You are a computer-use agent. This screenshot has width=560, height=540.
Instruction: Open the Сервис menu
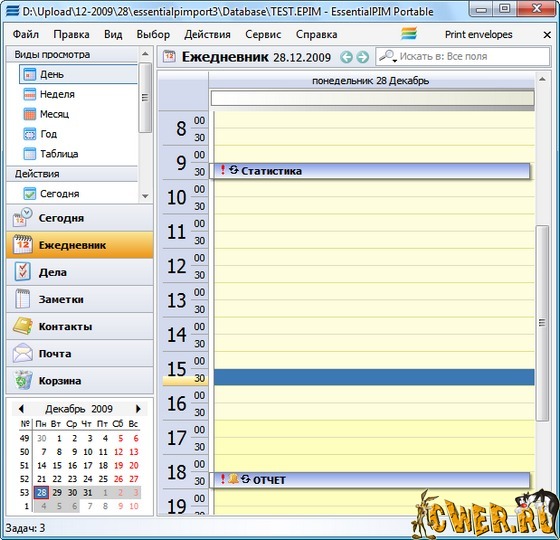263,34
